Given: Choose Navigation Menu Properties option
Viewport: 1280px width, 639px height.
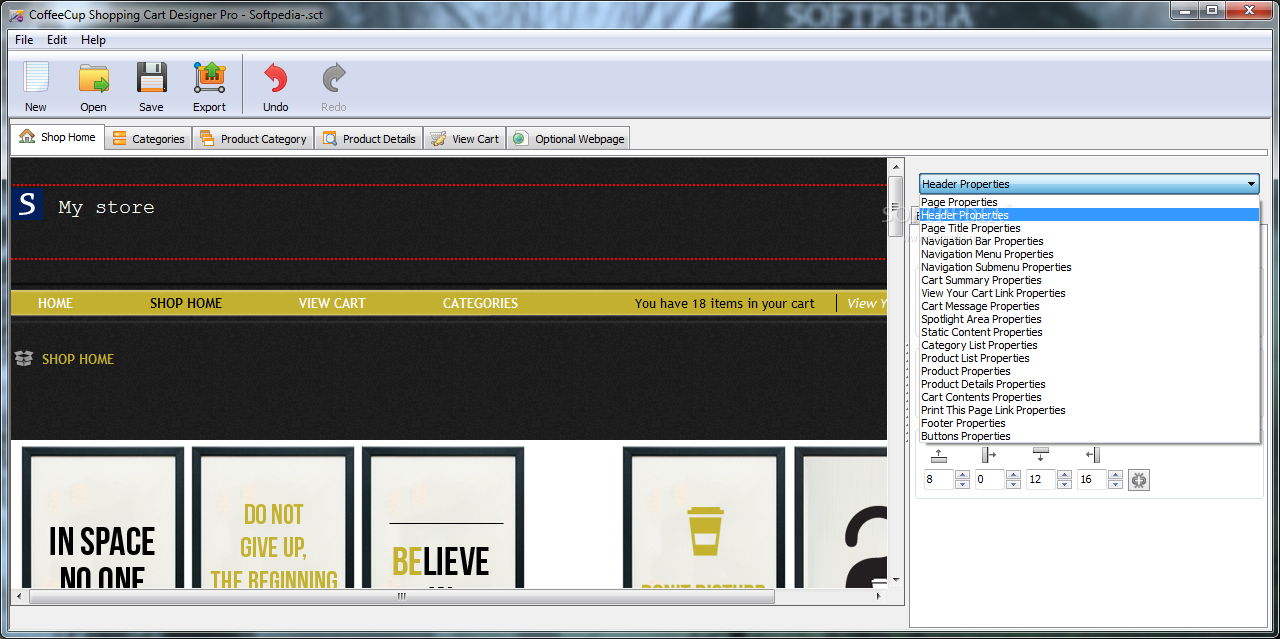Looking at the screenshot, I should 1089,254.
